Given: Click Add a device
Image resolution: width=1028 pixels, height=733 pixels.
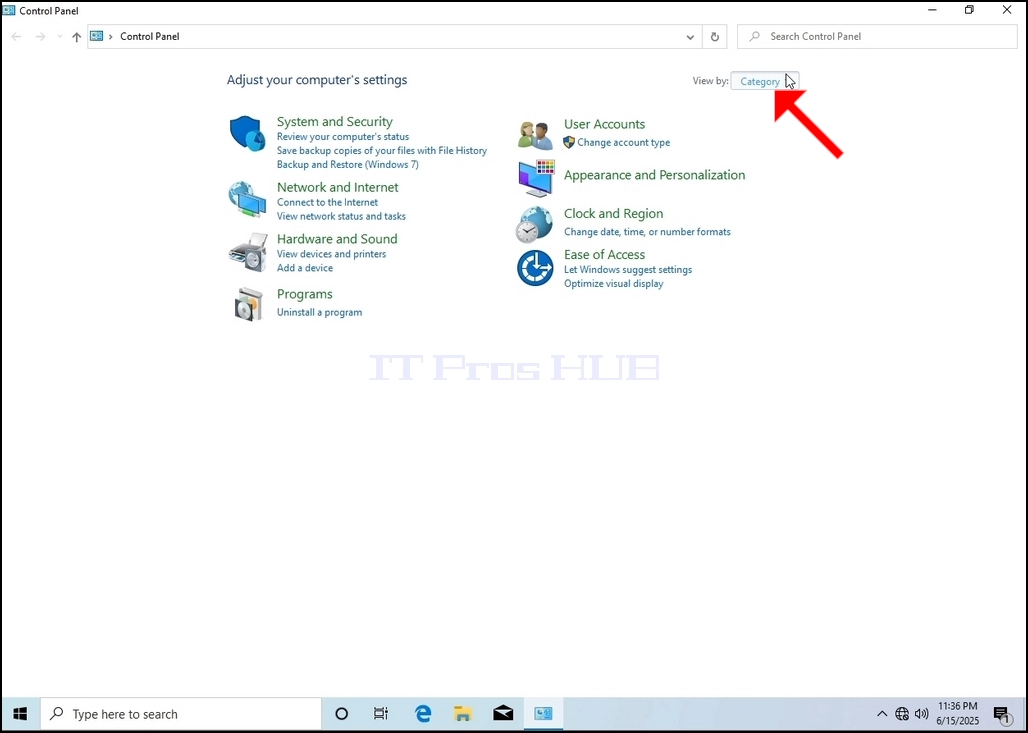Looking at the screenshot, I should (304, 267).
